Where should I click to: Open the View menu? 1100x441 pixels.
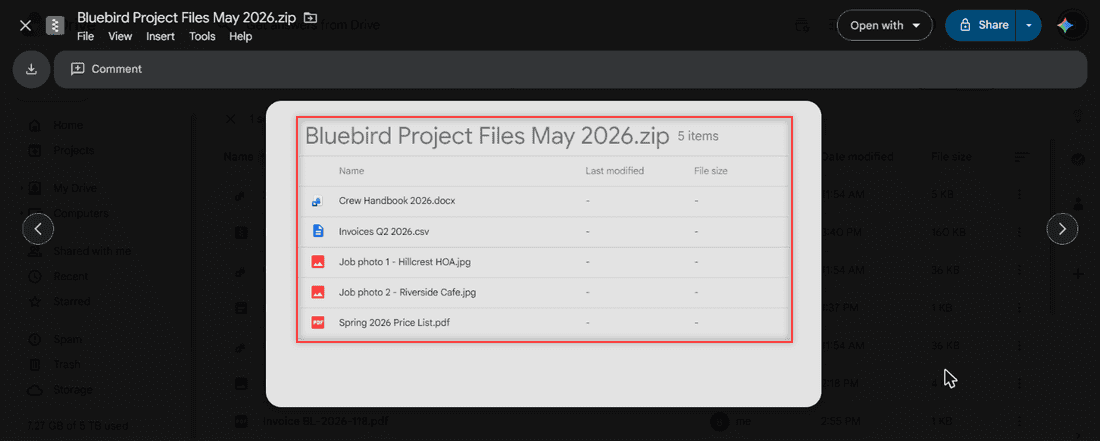pos(120,36)
